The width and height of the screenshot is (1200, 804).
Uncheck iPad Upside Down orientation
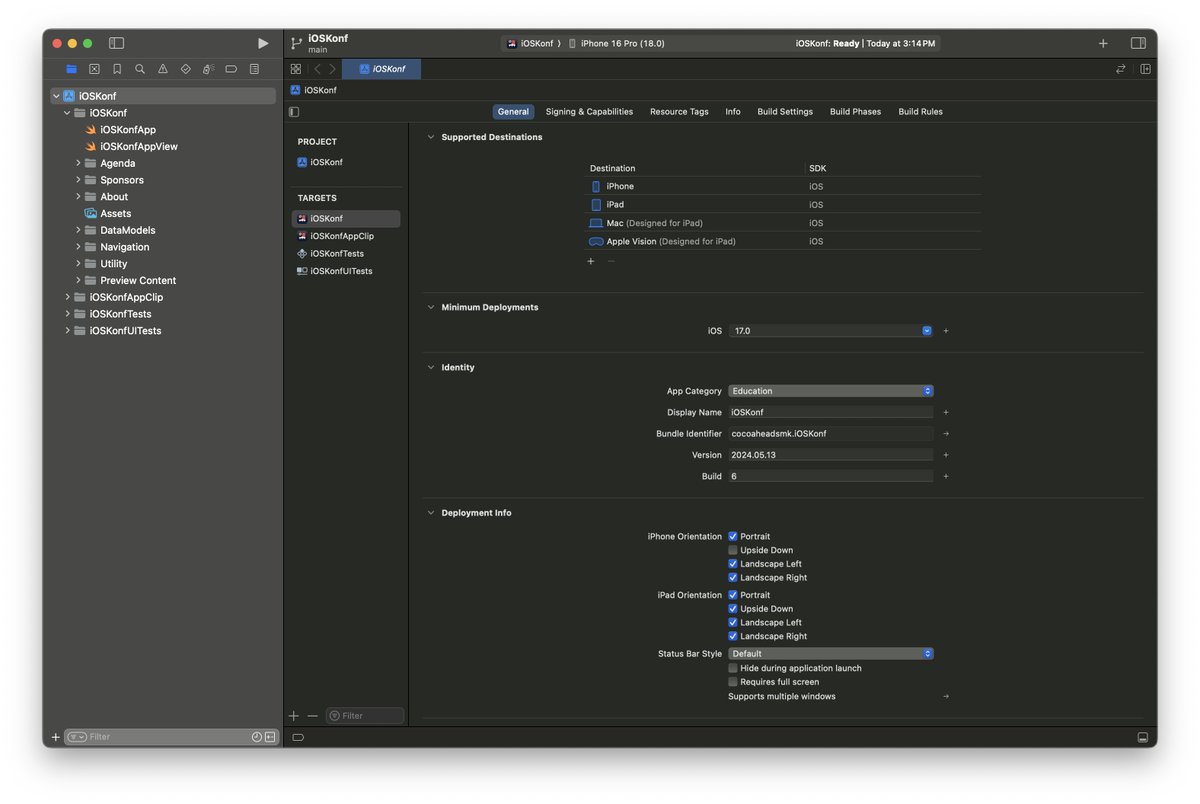733,609
